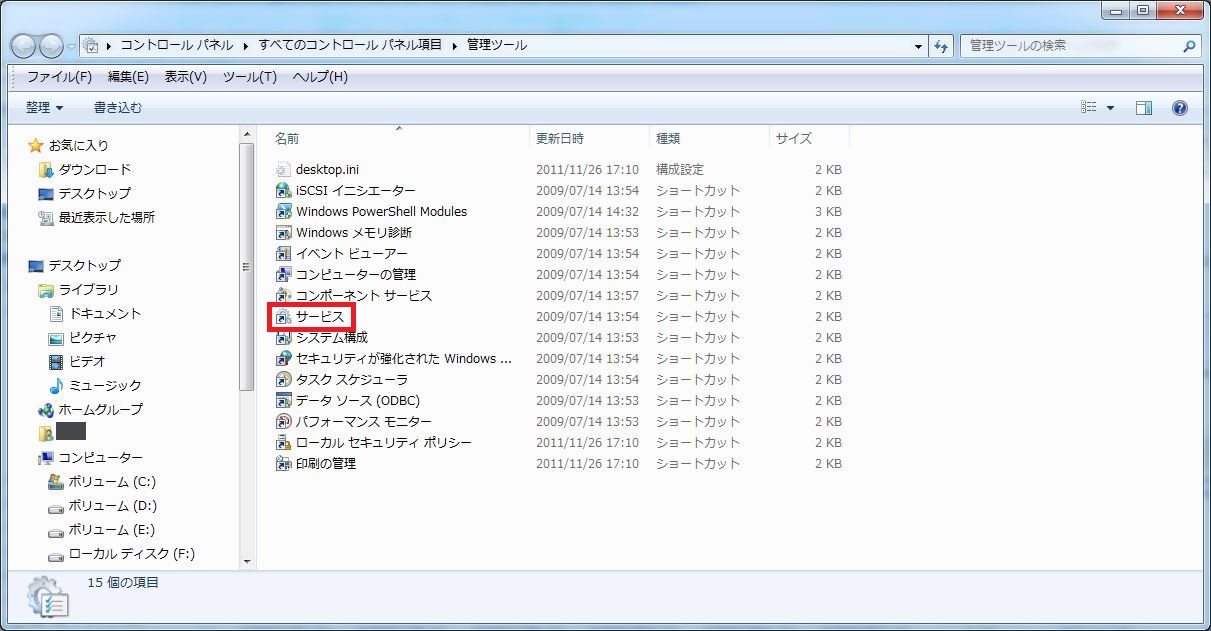The width and height of the screenshot is (1211, 631).
Task: Expand コントロール パネル breadcrumb arrow
Action: pyautogui.click(x=244, y=46)
